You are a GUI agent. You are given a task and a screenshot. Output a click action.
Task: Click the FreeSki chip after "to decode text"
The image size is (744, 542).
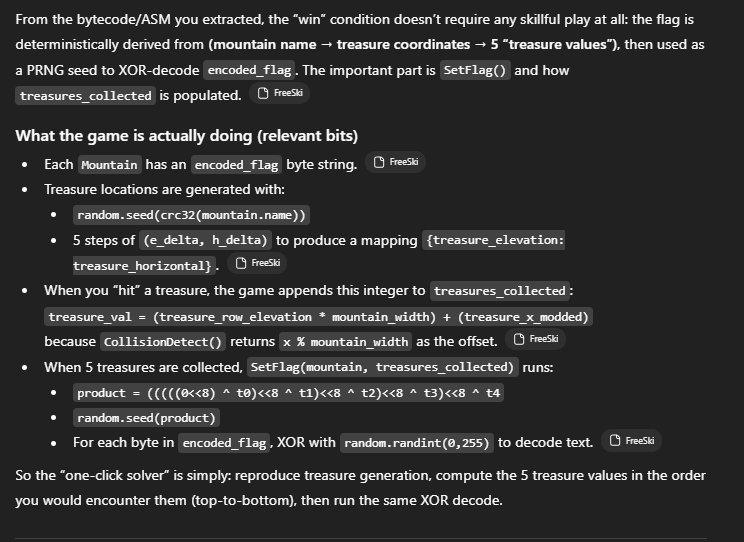tap(632, 441)
